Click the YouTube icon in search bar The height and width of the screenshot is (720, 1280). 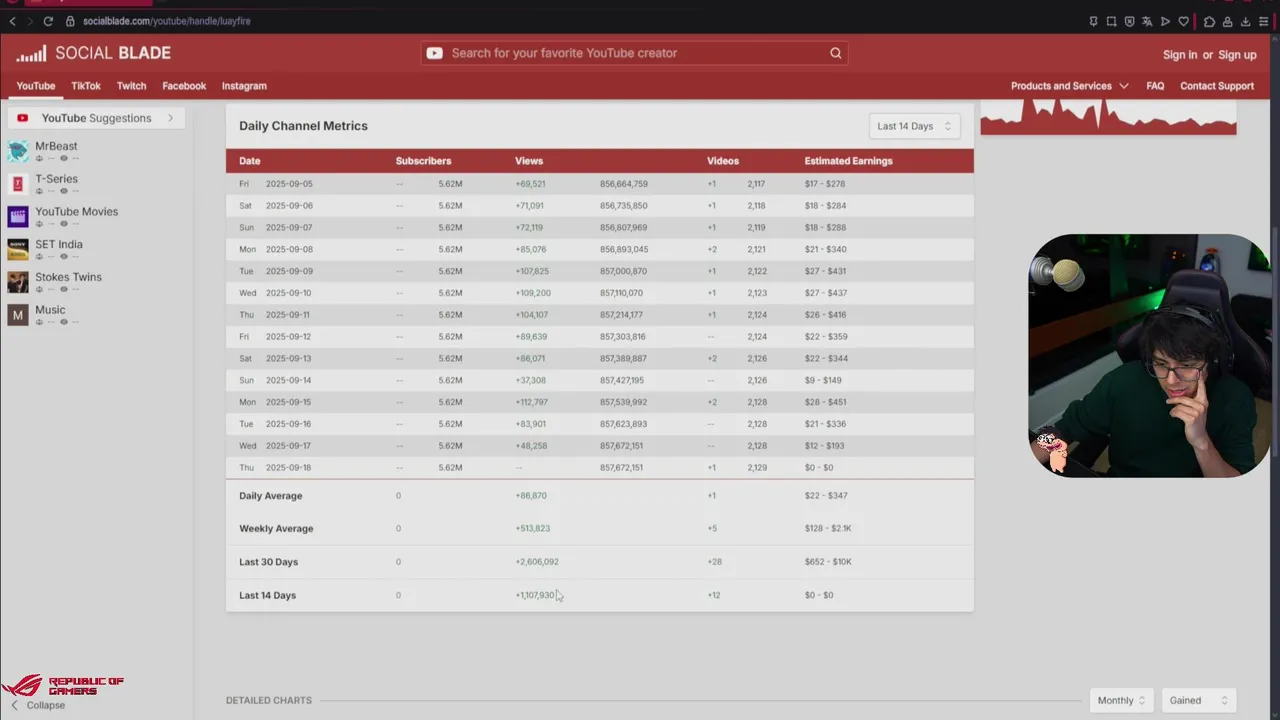coord(434,53)
